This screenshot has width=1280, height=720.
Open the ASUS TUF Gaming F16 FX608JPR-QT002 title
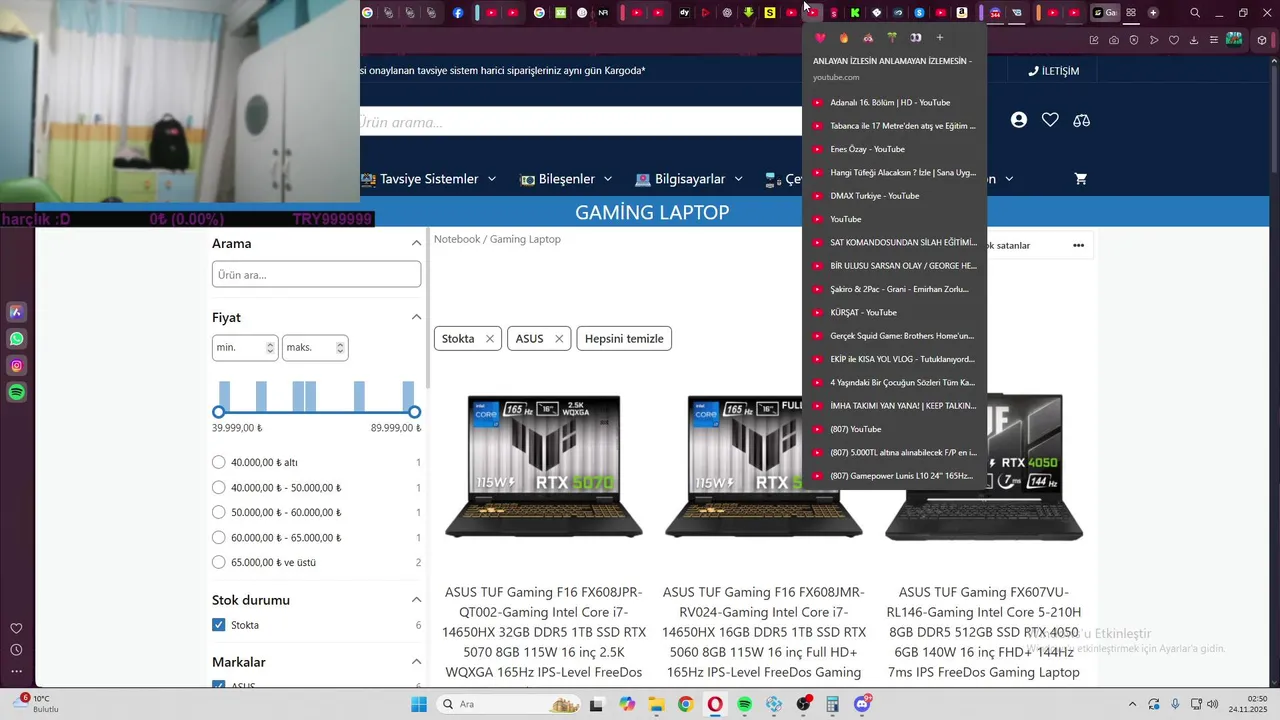(x=544, y=632)
